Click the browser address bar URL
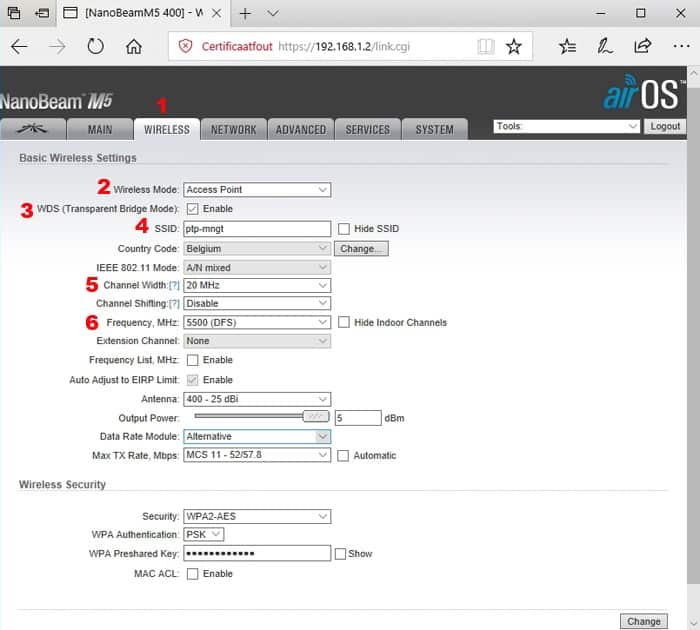The image size is (700, 630). (x=344, y=46)
